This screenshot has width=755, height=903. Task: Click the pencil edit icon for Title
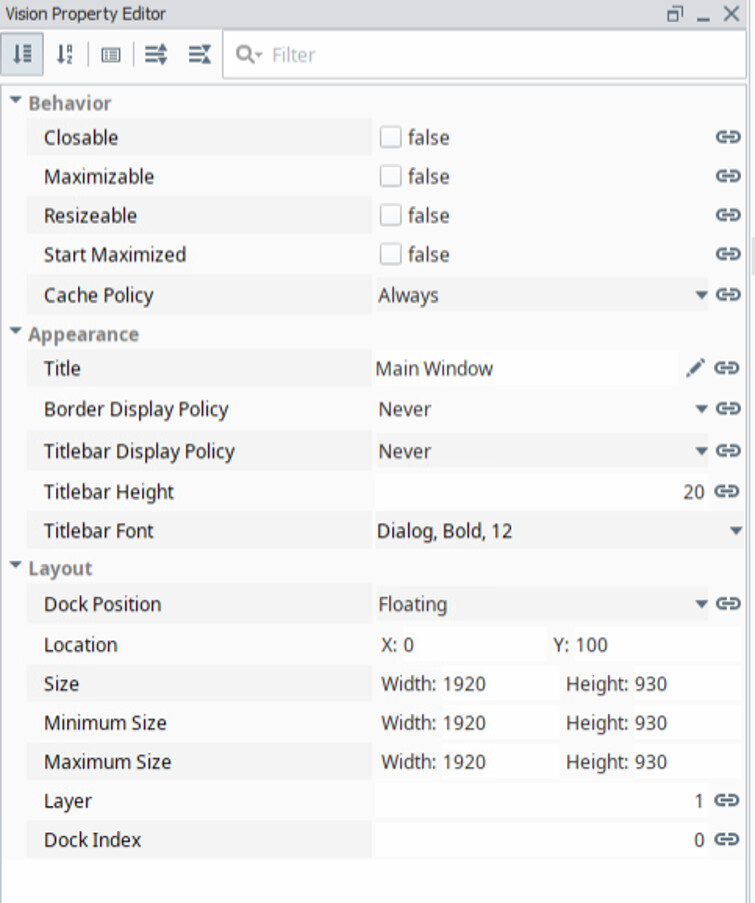695,368
